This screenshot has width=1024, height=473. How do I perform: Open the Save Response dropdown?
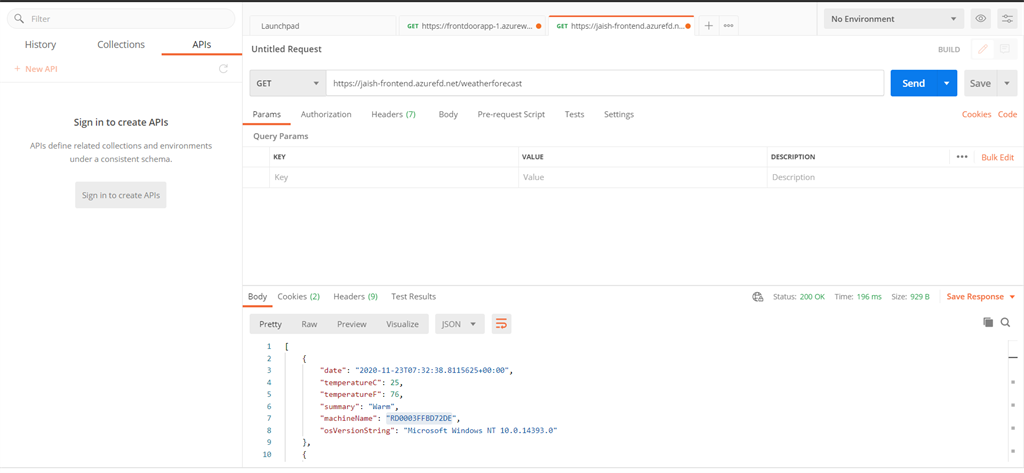[x=981, y=297]
